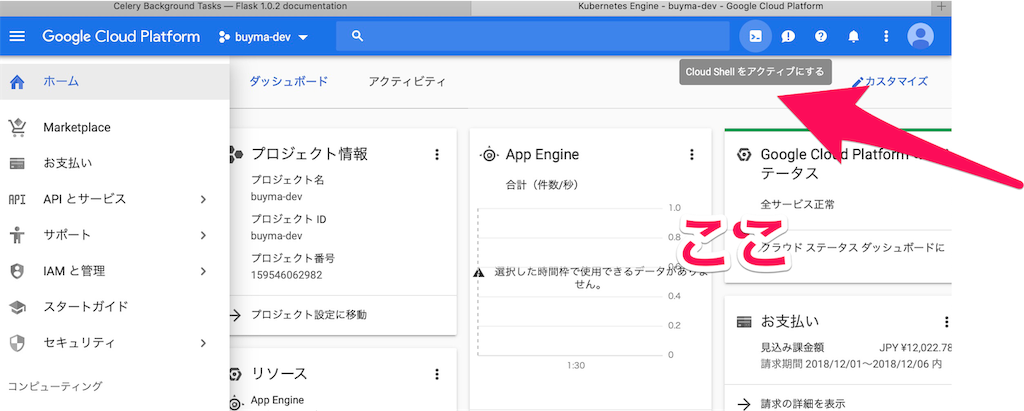Expand セキュリティ submenu arrow
This screenshot has height=411, width=1024.
click(x=203, y=342)
